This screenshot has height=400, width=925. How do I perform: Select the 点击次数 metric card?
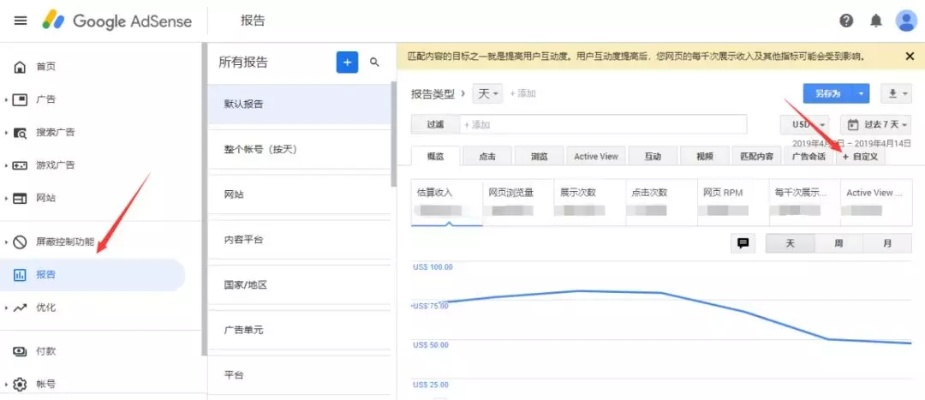pos(661,202)
